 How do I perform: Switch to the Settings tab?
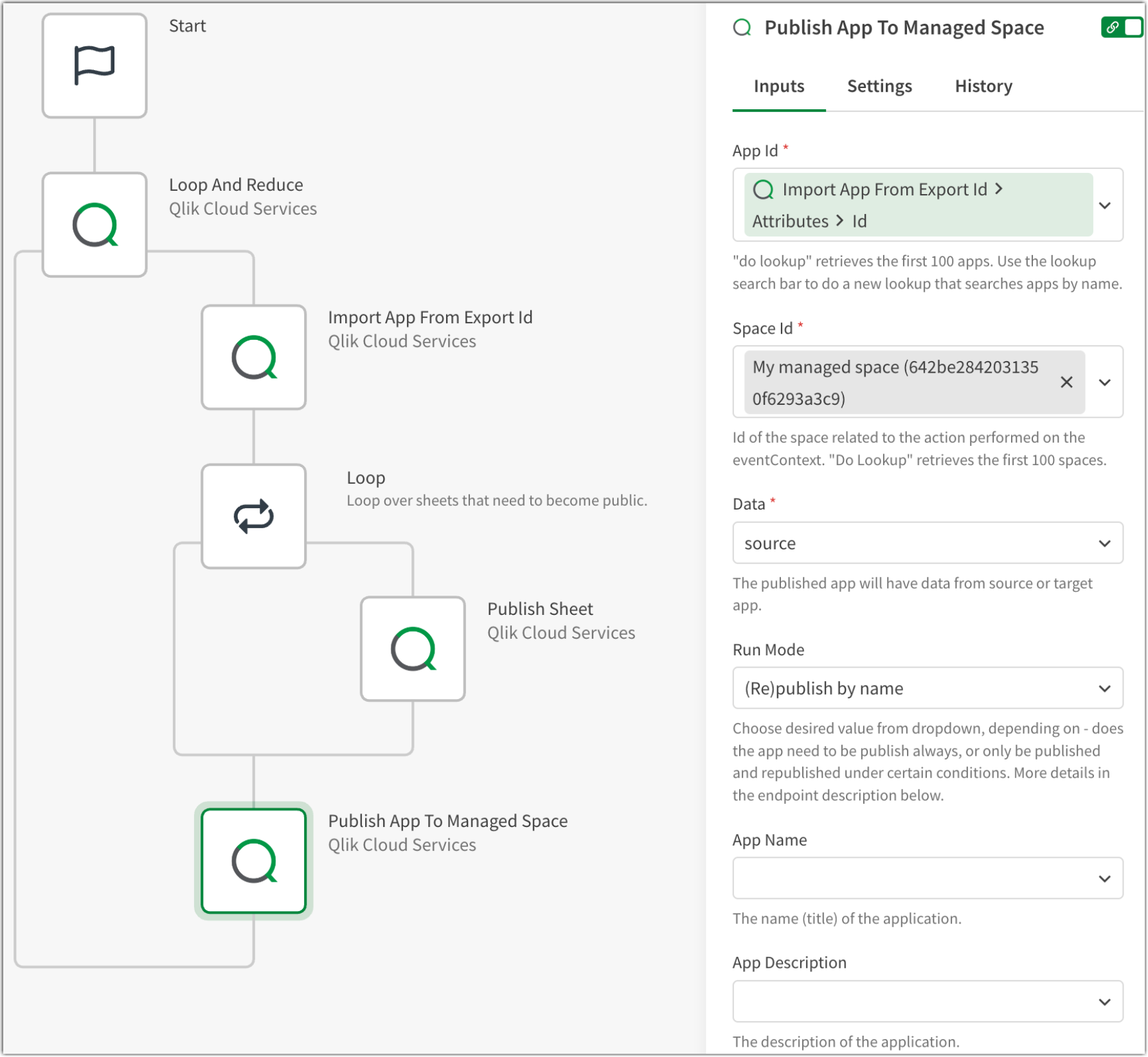(x=879, y=86)
